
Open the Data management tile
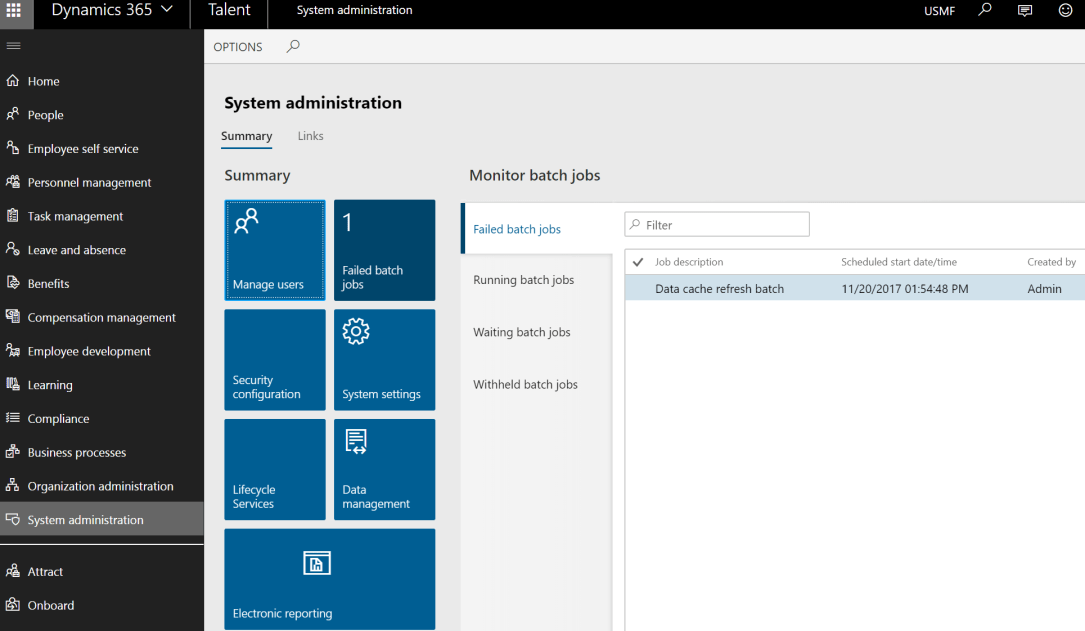point(384,469)
